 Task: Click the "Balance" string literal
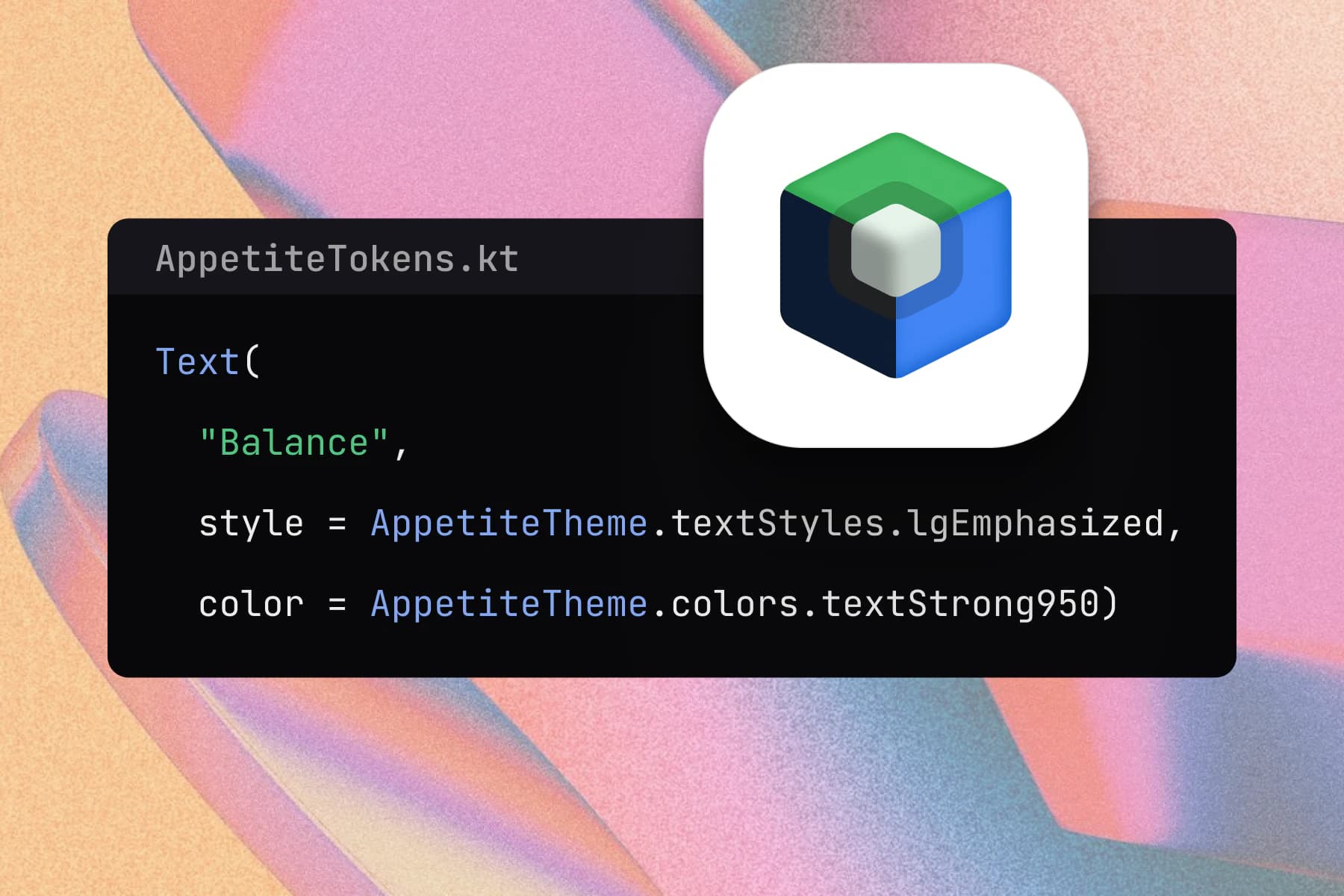pos(294,443)
